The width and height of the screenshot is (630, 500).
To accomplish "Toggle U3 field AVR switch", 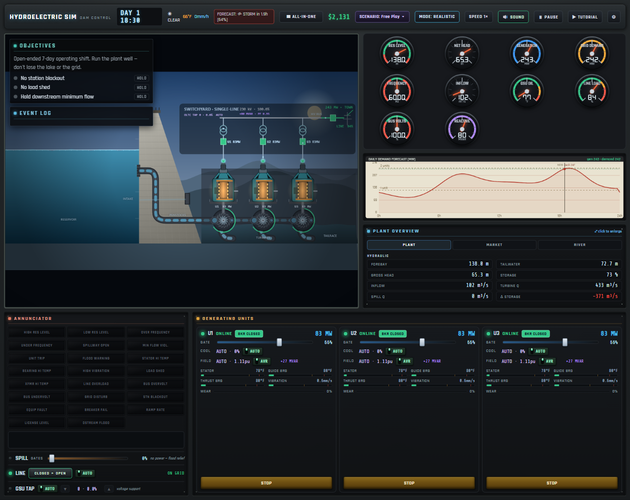I will (x=547, y=361).
